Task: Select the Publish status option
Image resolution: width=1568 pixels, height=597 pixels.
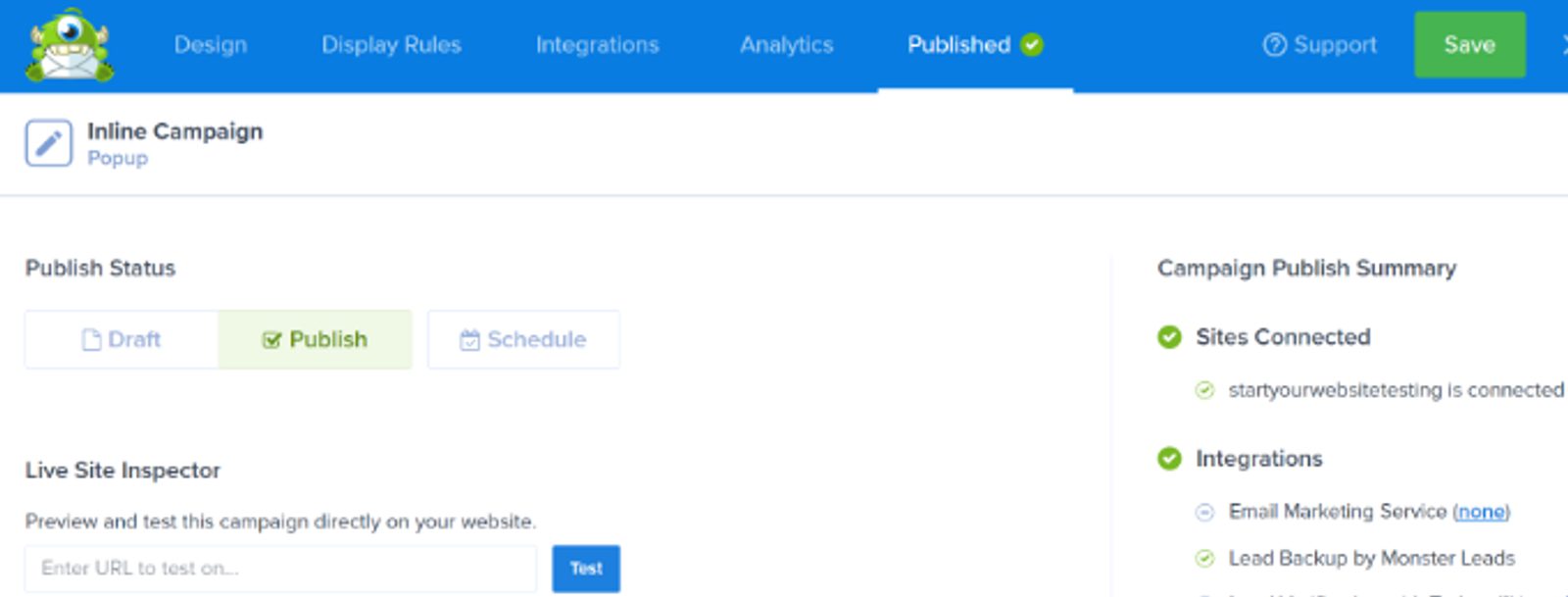Action: coord(316,338)
